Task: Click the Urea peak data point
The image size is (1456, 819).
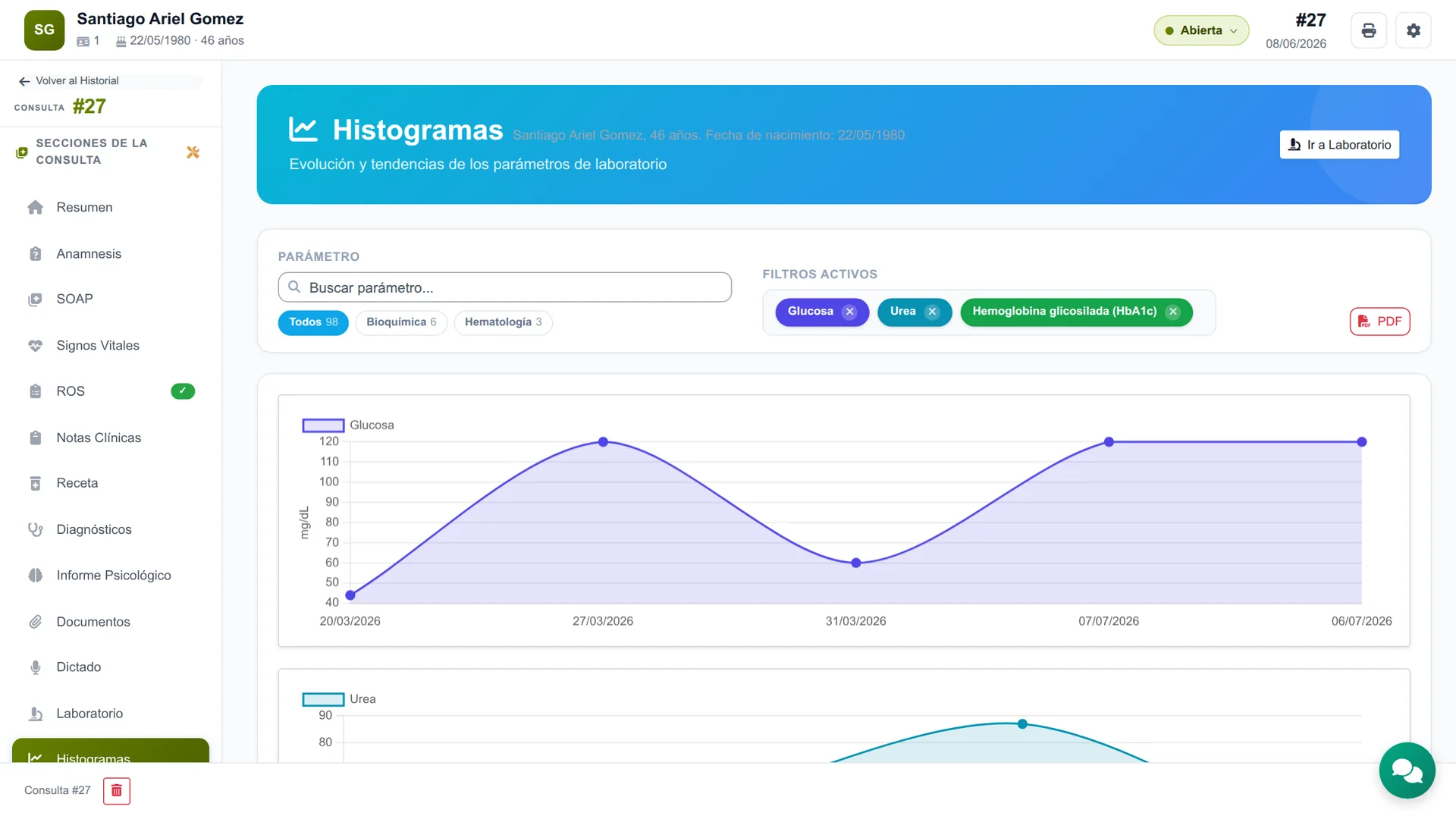Action: tap(1022, 724)
